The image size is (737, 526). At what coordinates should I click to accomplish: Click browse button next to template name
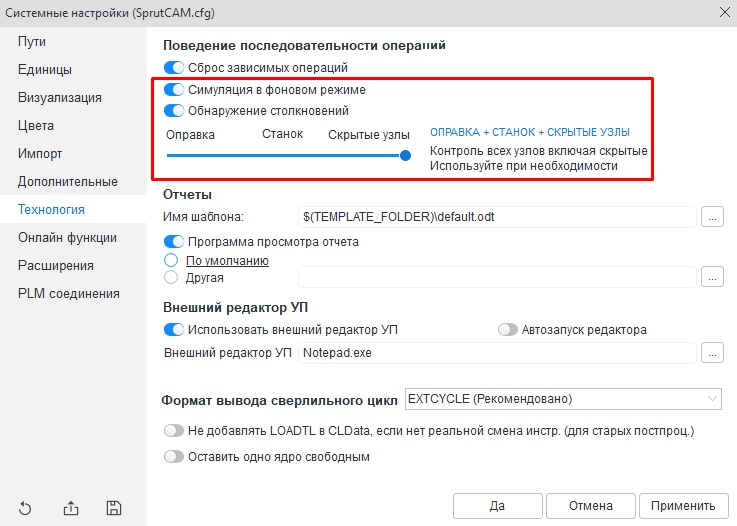pyautogui.click(x=712, y=216)
